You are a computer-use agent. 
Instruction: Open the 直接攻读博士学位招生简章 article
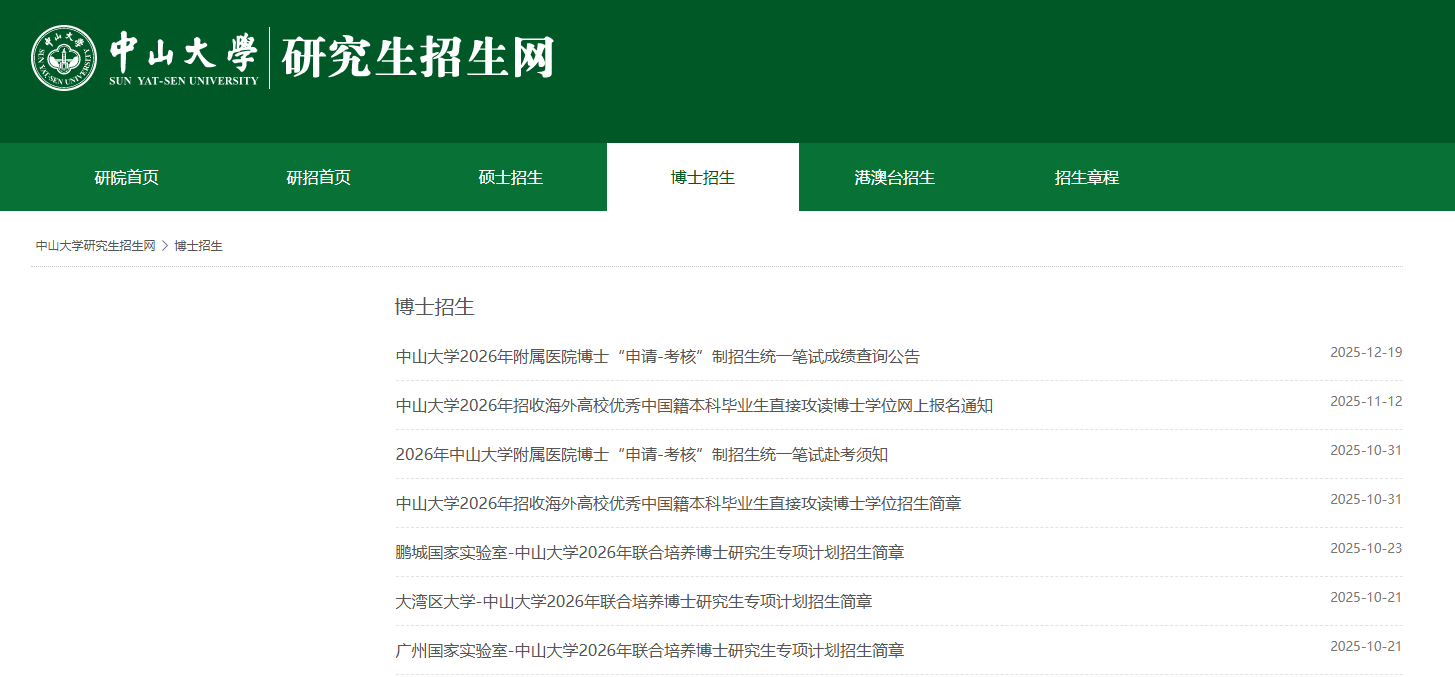[x=678, y=504]
